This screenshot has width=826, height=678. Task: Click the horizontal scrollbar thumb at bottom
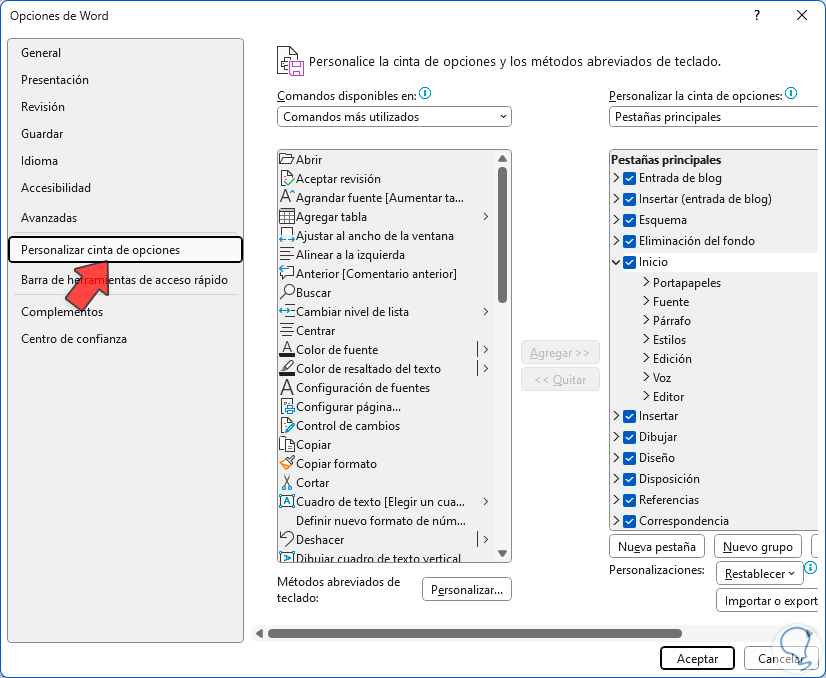pos(475,633)
